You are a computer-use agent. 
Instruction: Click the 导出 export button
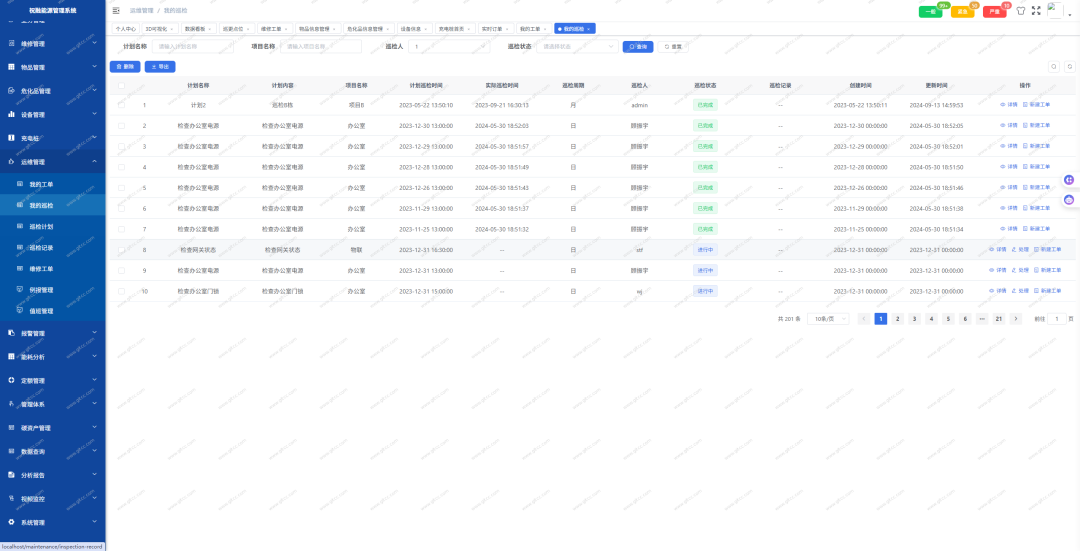160,67
